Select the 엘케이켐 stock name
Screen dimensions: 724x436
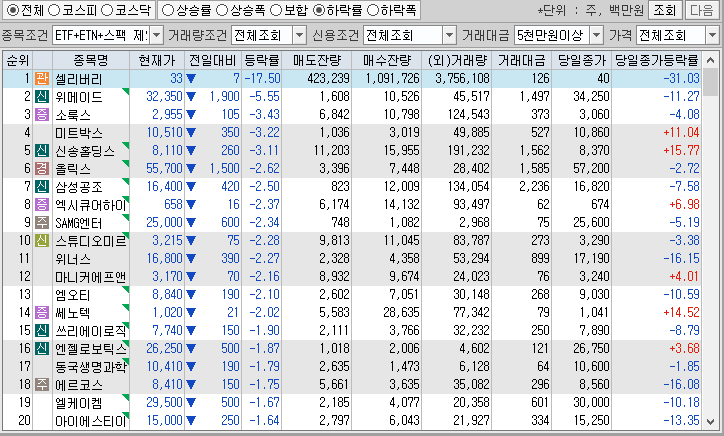[x=78, y=403]
